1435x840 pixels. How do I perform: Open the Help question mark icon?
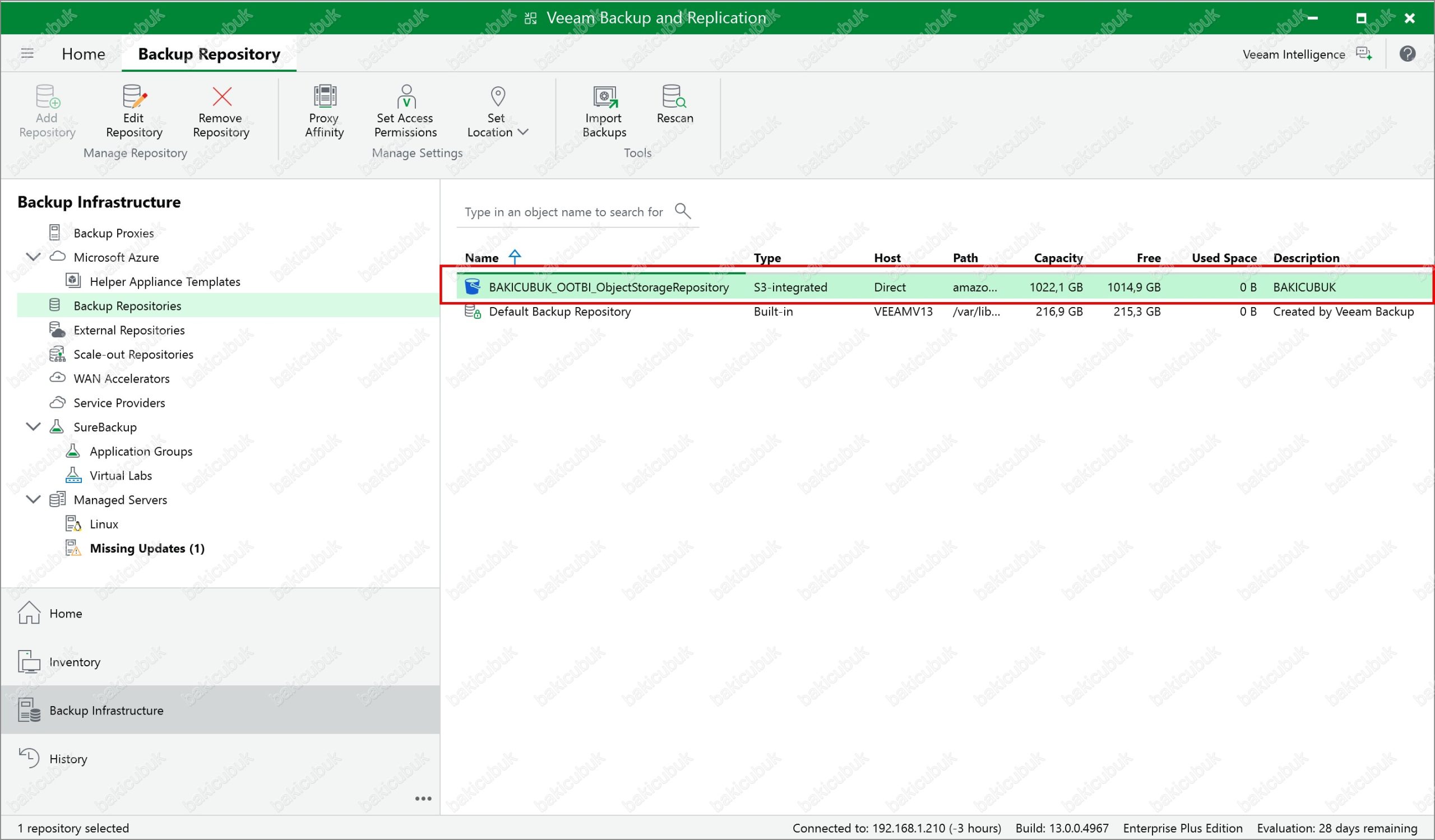pyautogui.click(x=1407, y=54)
